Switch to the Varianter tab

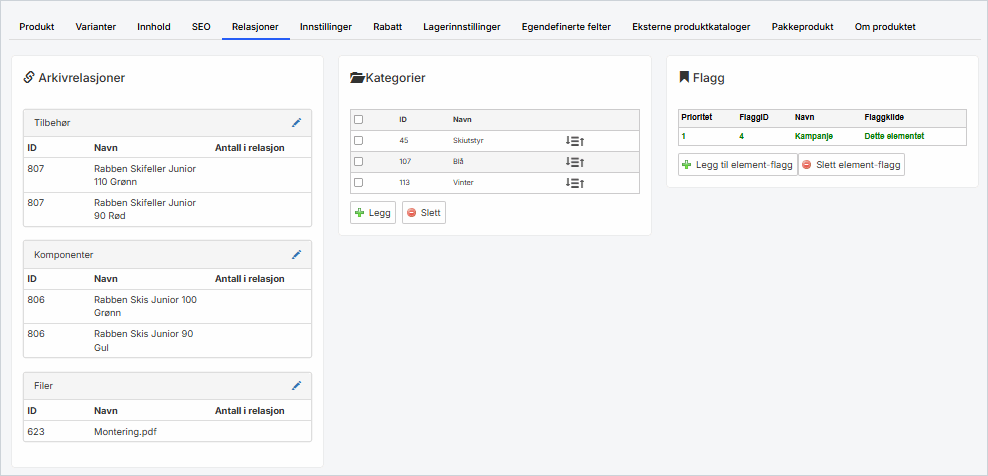[x=95, y=27]
